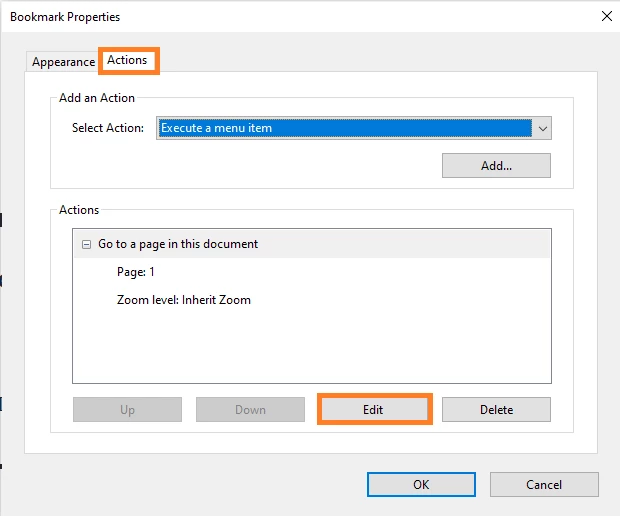Open the Select Action dropdown arrow

[x=542, y=129]
